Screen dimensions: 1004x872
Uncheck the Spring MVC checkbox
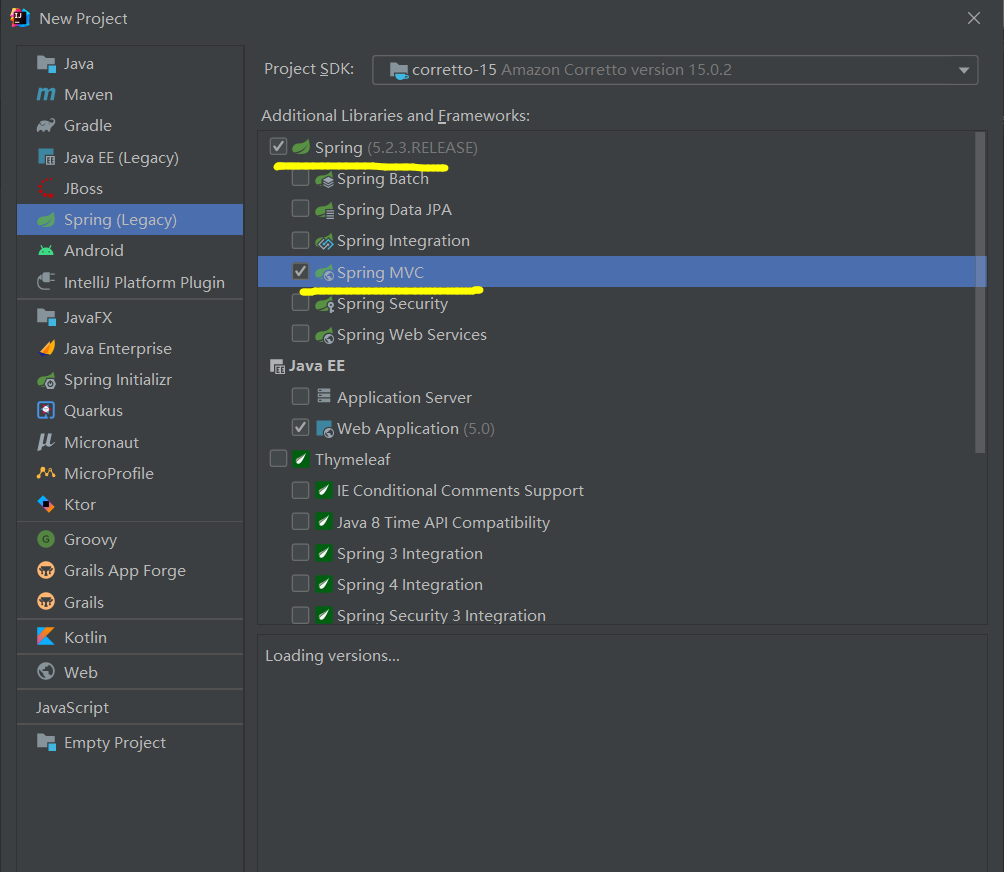tap(300, 271)
